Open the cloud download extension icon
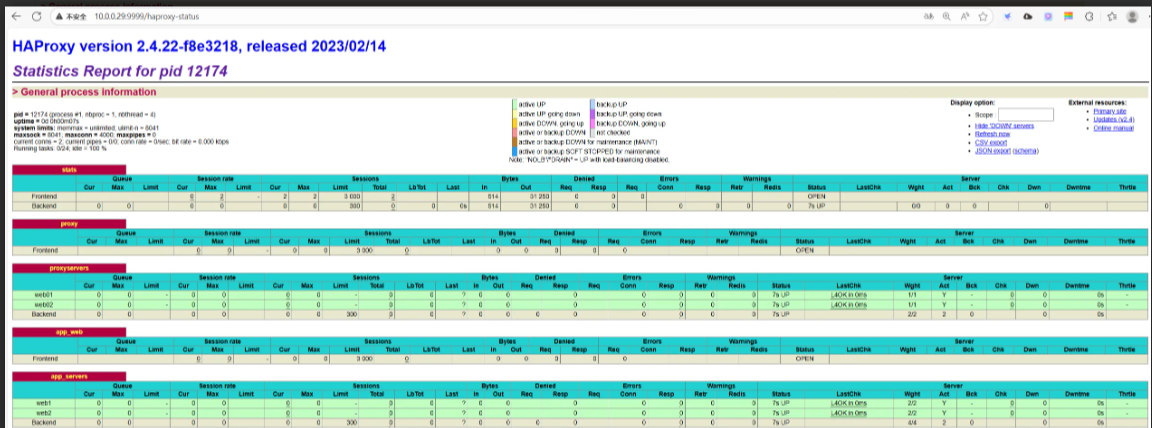Screen dimensions: 1152x428 (1028, 16)
